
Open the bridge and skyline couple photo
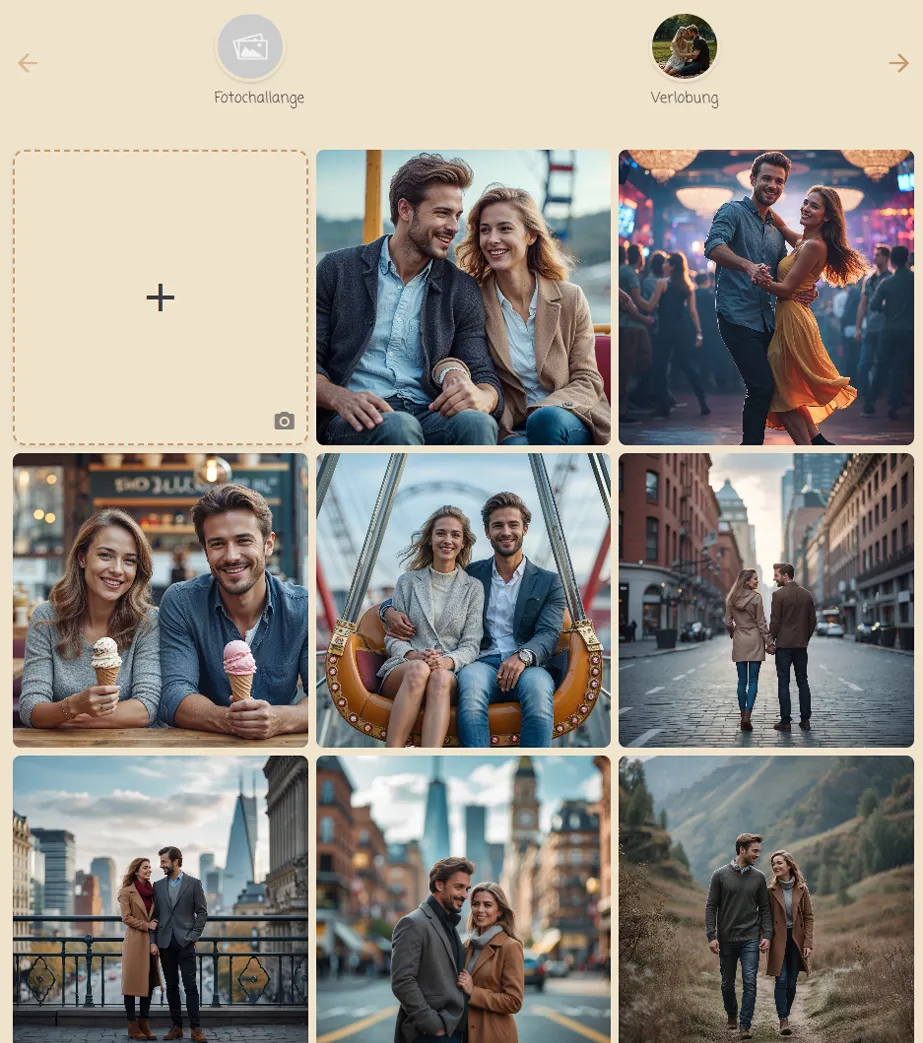click(x=160, y=899)
